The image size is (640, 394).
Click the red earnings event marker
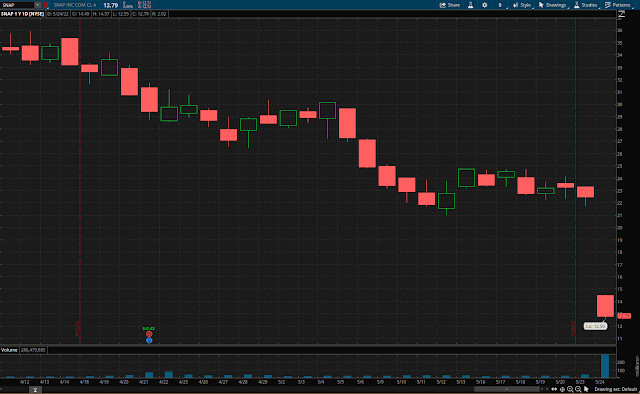pos(149,334)
